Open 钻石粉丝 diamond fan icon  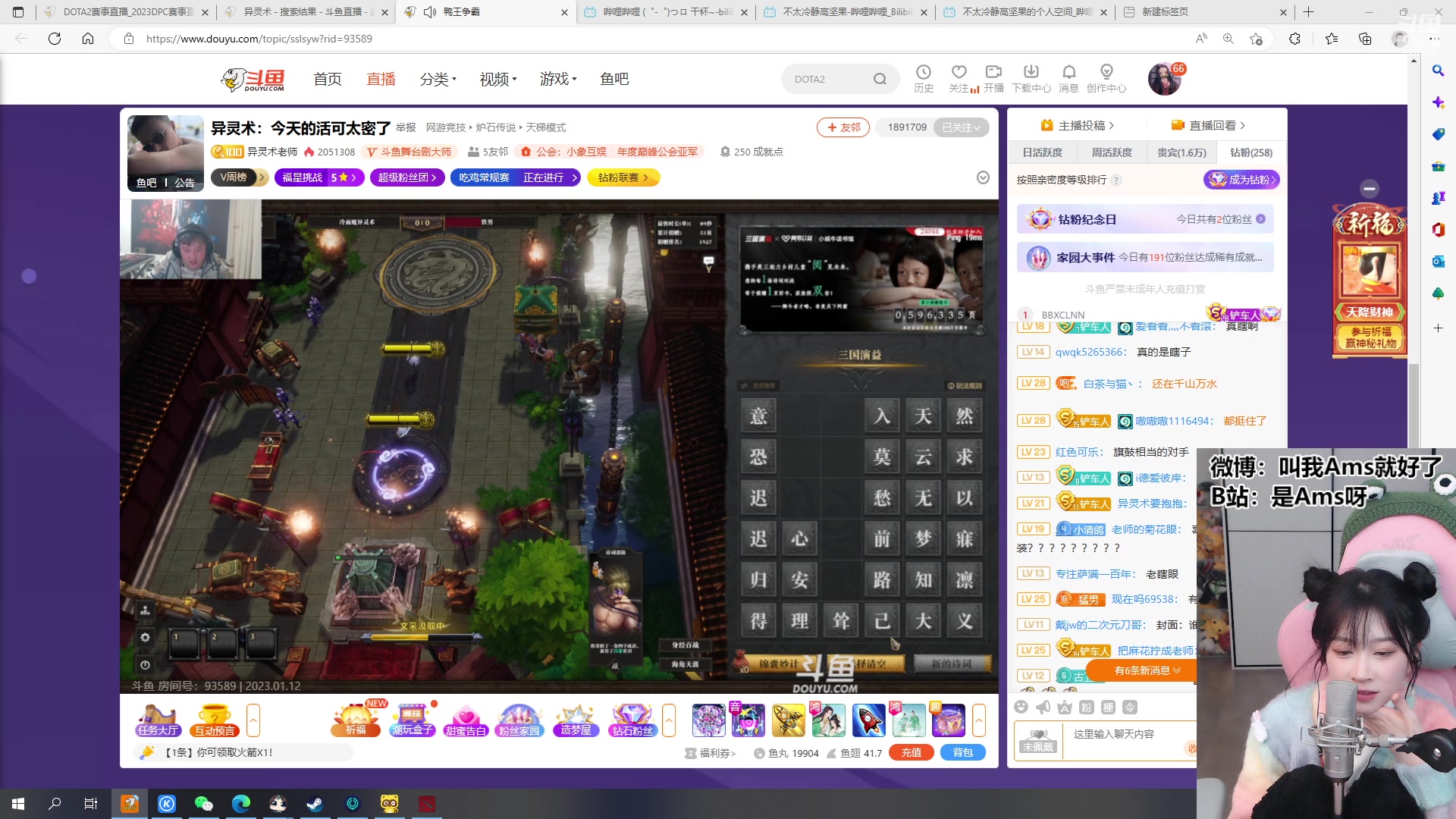(x=632, y=720)
